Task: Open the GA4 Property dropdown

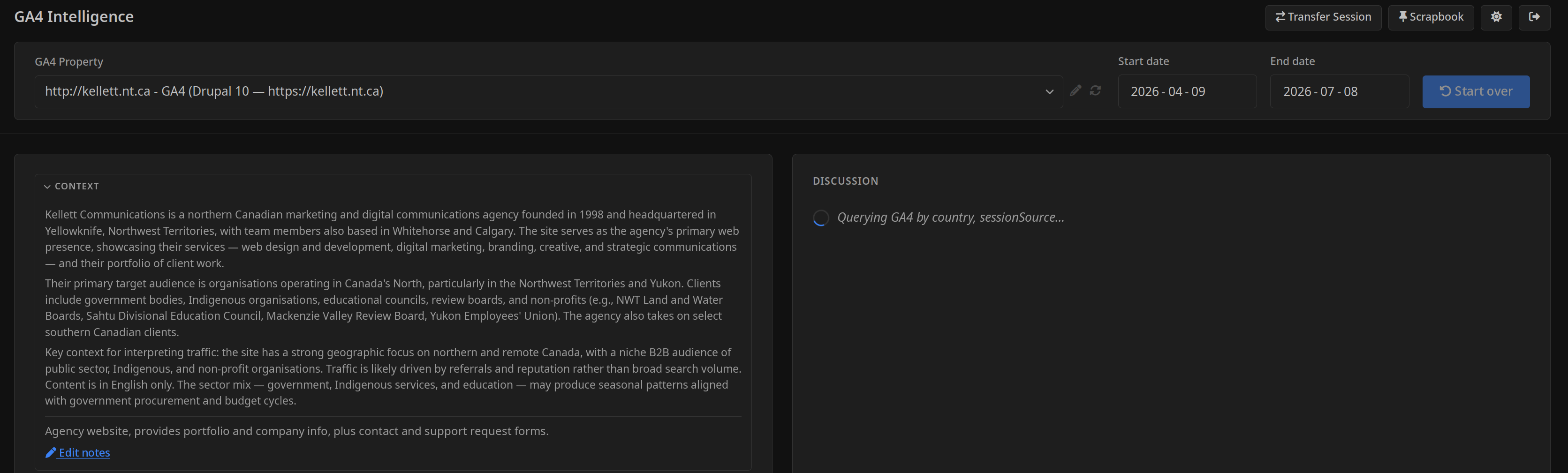Action: pos(548,92)
